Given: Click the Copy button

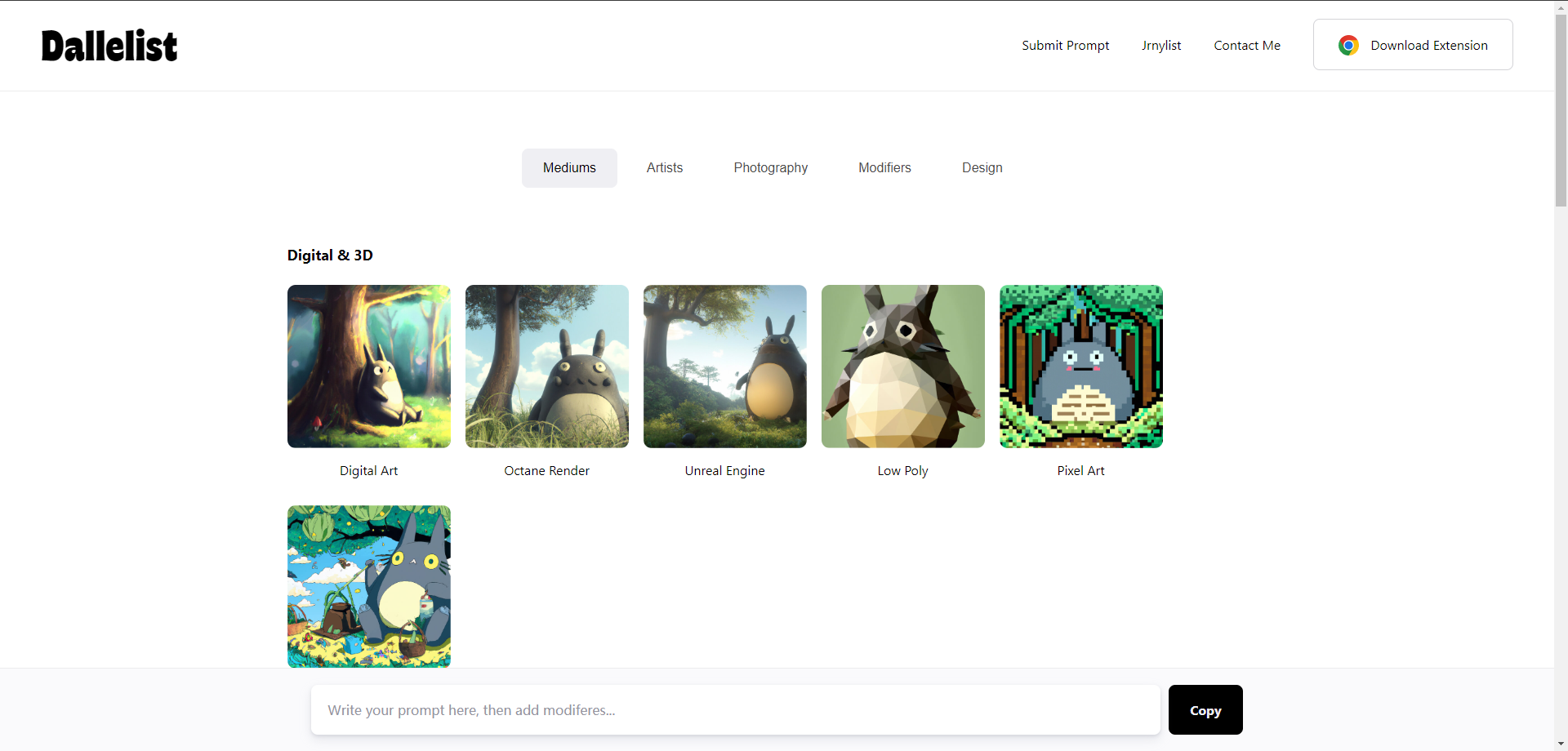Looking at the screenshot, I should click(x=1205, y=710).
